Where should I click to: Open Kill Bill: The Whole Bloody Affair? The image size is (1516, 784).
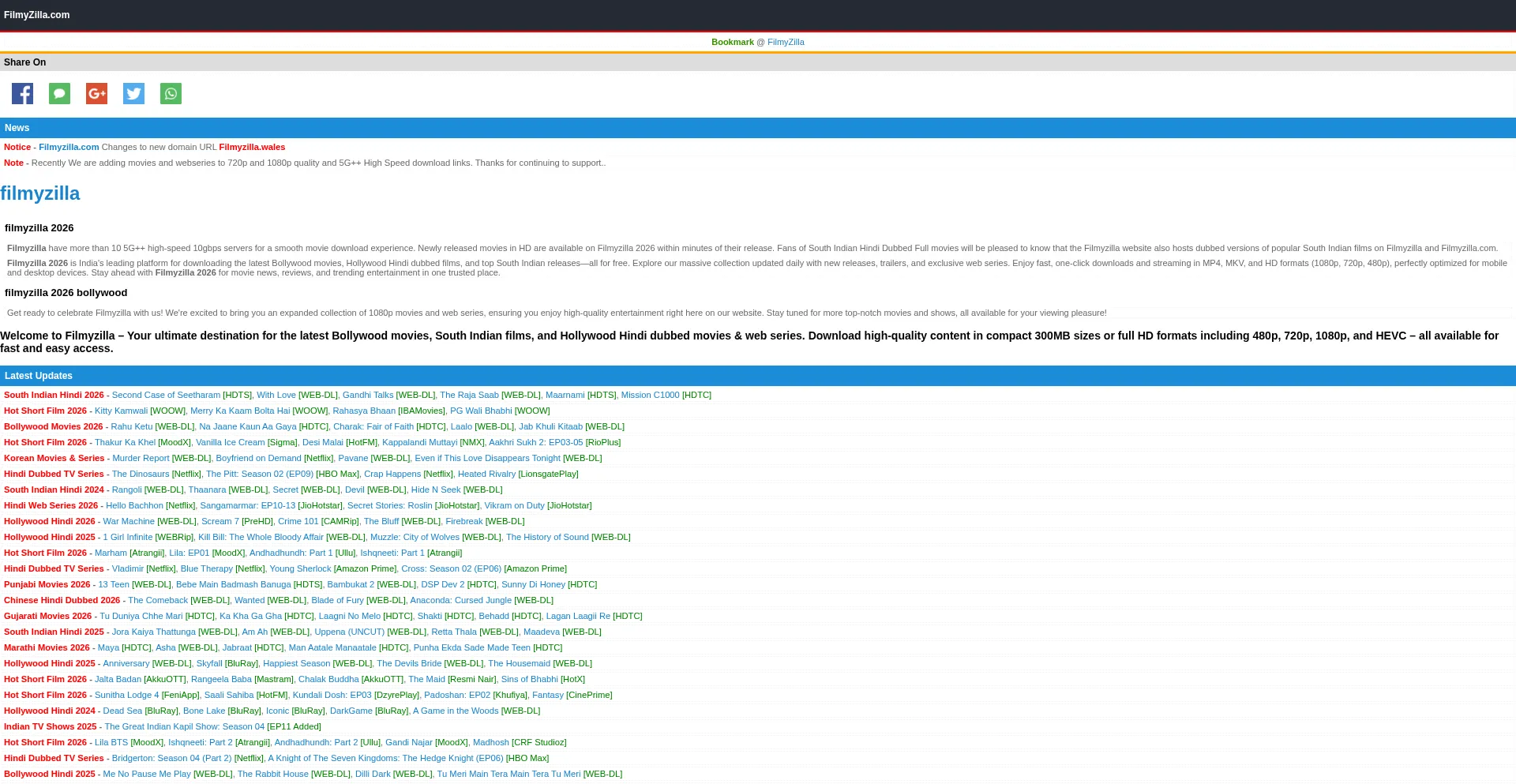tap(261, 537)
